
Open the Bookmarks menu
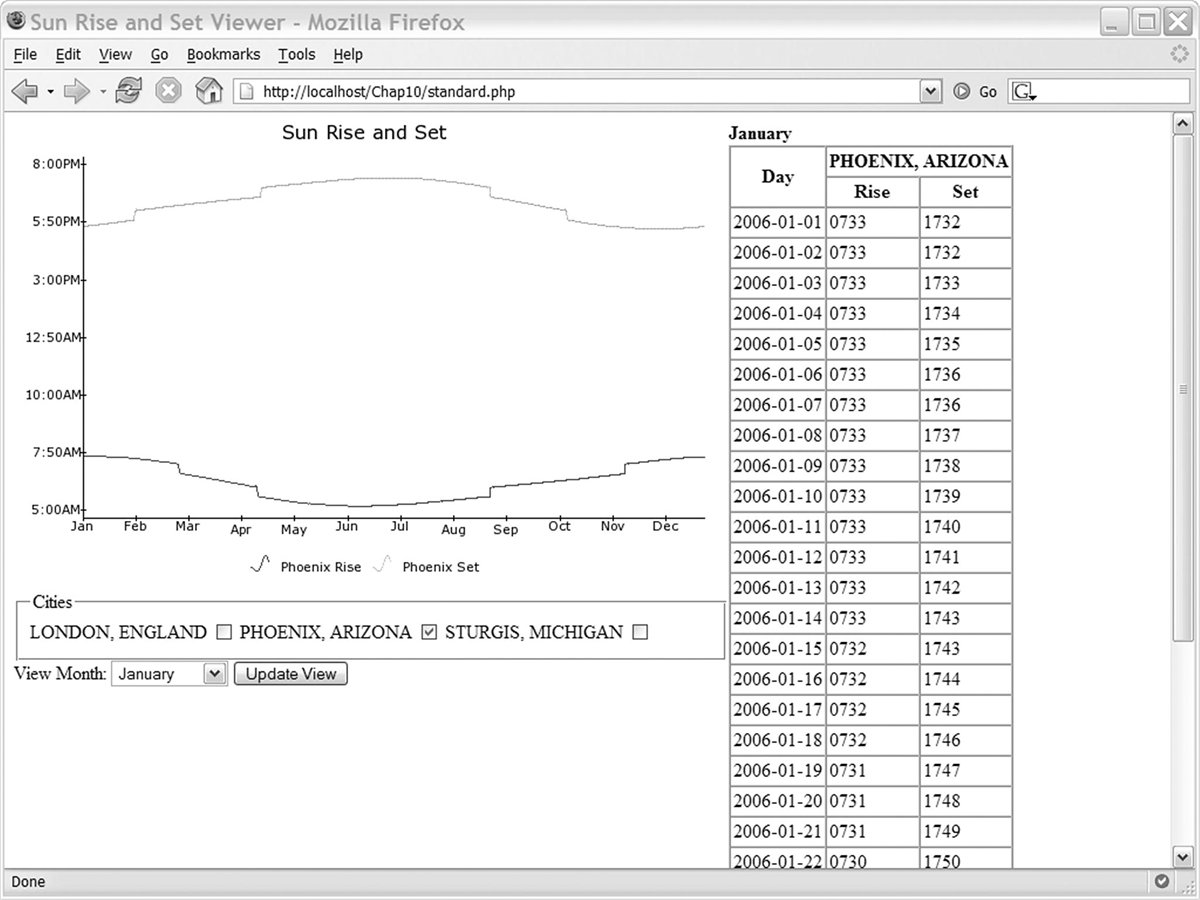click(x=223, y=55)
